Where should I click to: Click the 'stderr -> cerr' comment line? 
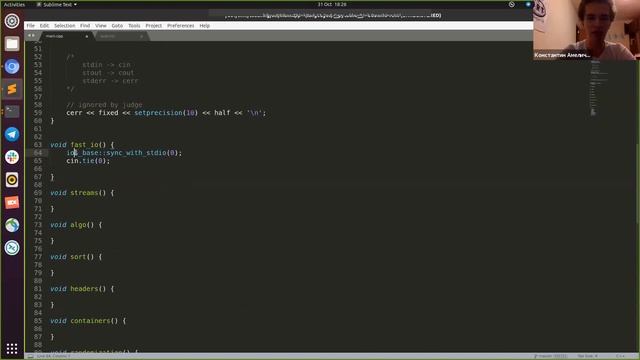coord(110,81)
